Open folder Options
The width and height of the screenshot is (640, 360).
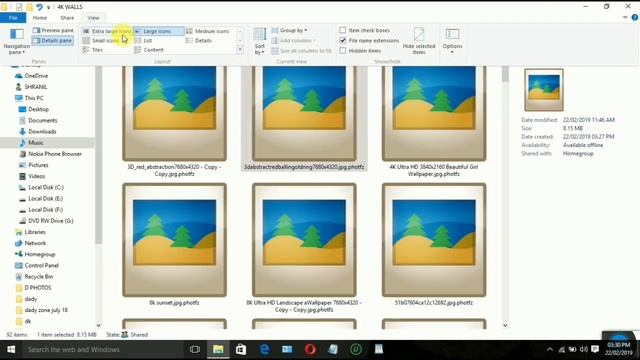coord(452,41)
